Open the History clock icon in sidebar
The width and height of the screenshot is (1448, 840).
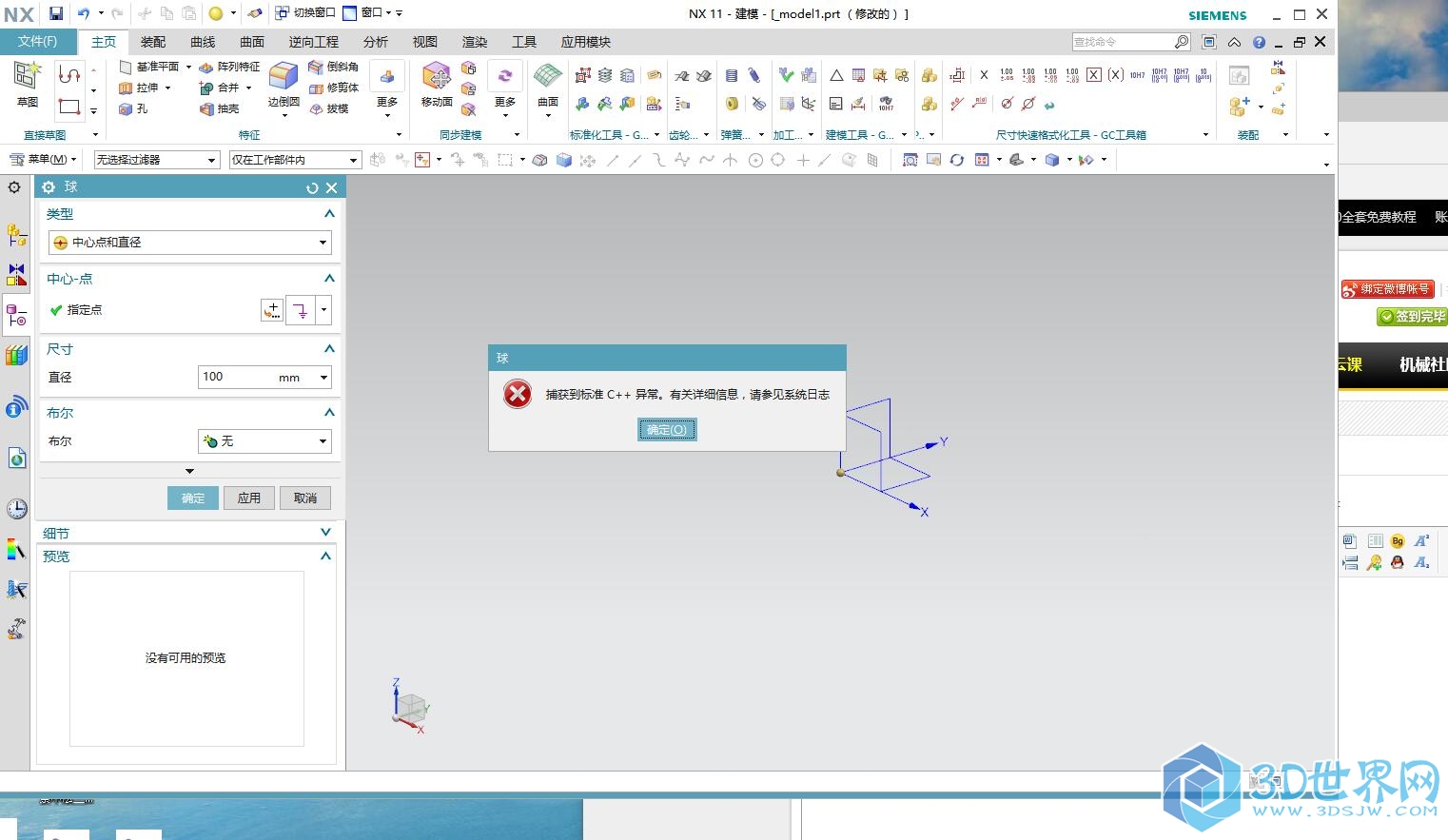pos(16,508)
